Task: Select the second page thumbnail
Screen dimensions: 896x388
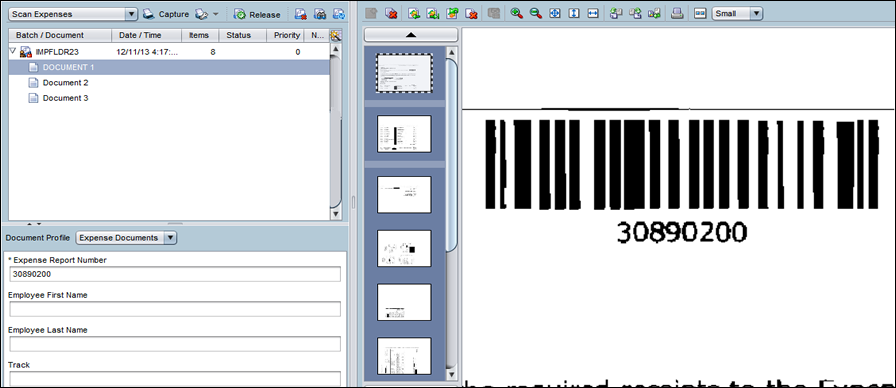Action: click(x=404, y=134)
